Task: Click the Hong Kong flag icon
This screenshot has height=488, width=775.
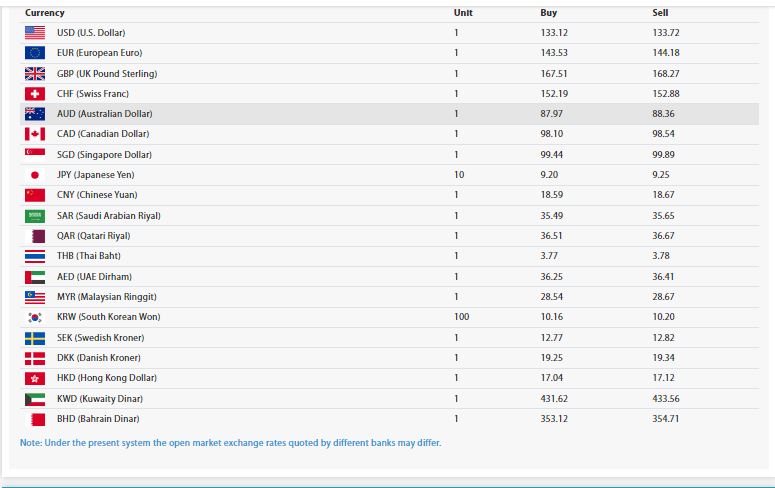Action: tap(35, 378)
